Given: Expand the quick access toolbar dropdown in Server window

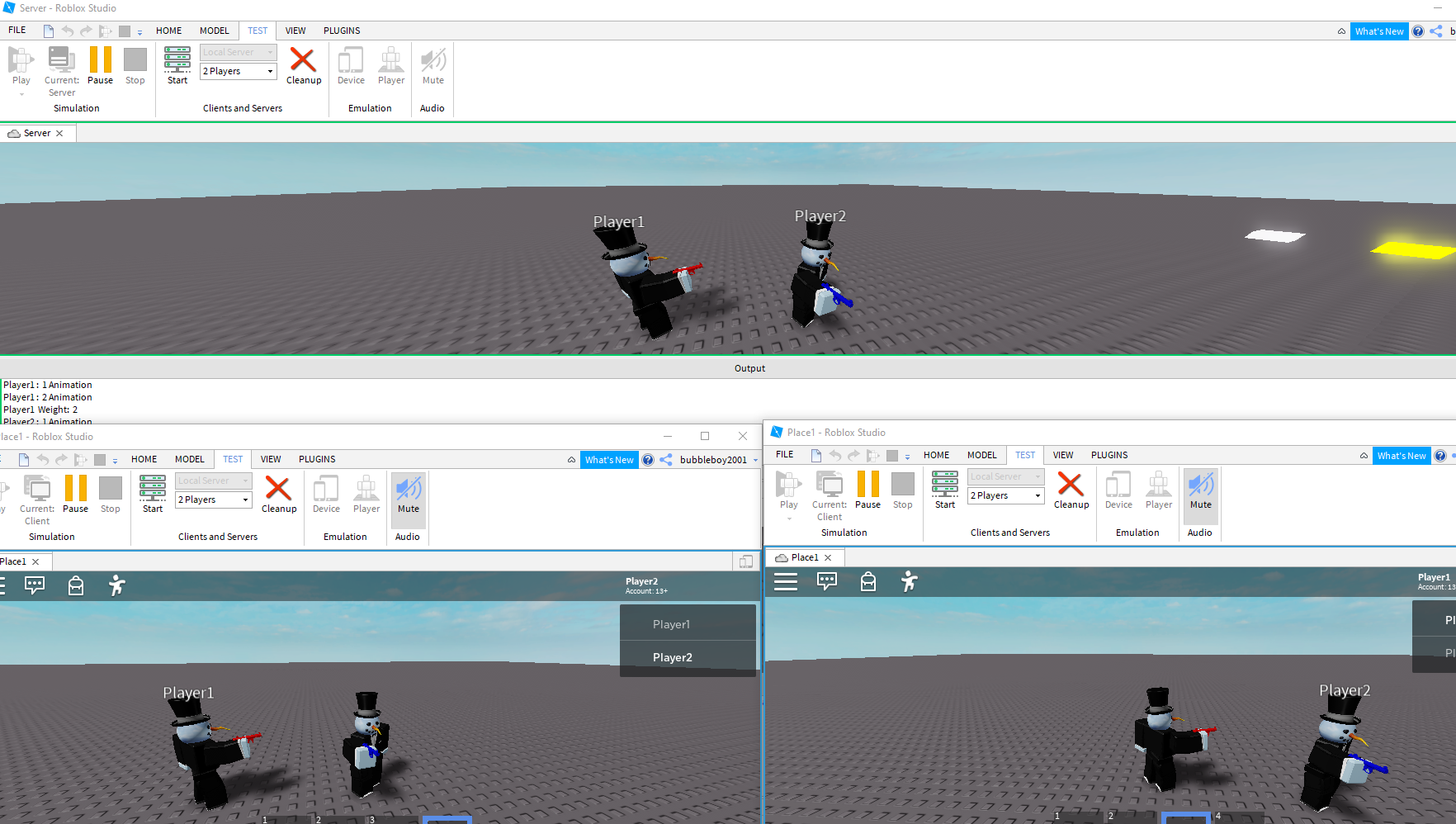Looking at the screenshot, I should point(139,32).
